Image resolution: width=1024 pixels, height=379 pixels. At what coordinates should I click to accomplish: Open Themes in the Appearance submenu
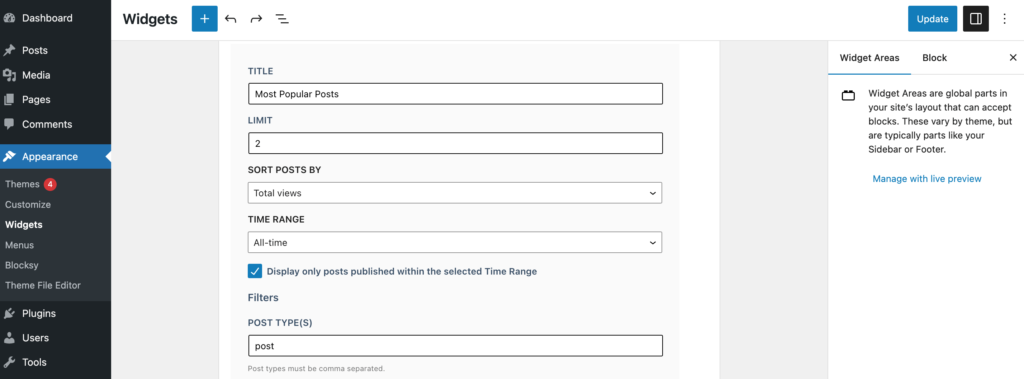click(22, 184)
